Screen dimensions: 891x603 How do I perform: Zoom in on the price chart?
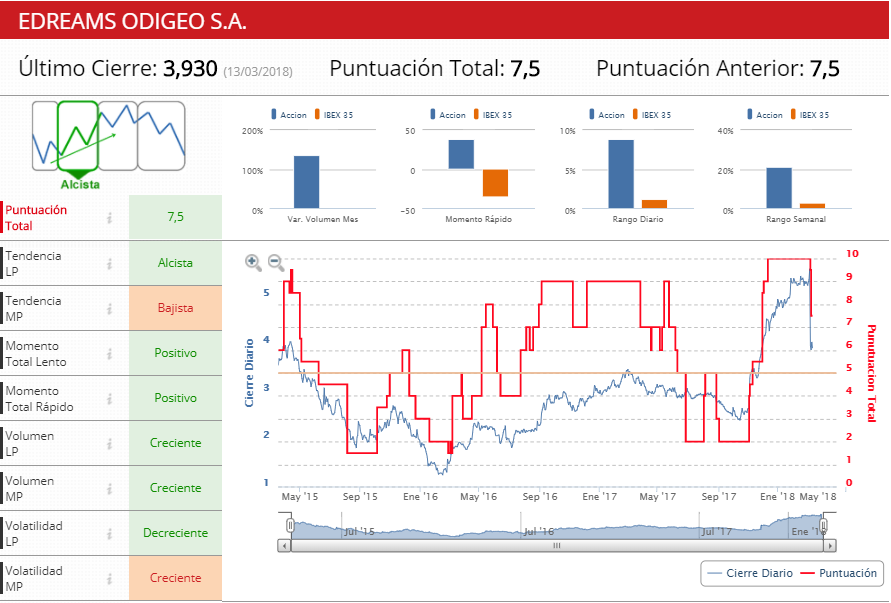[x=253, y=262]
